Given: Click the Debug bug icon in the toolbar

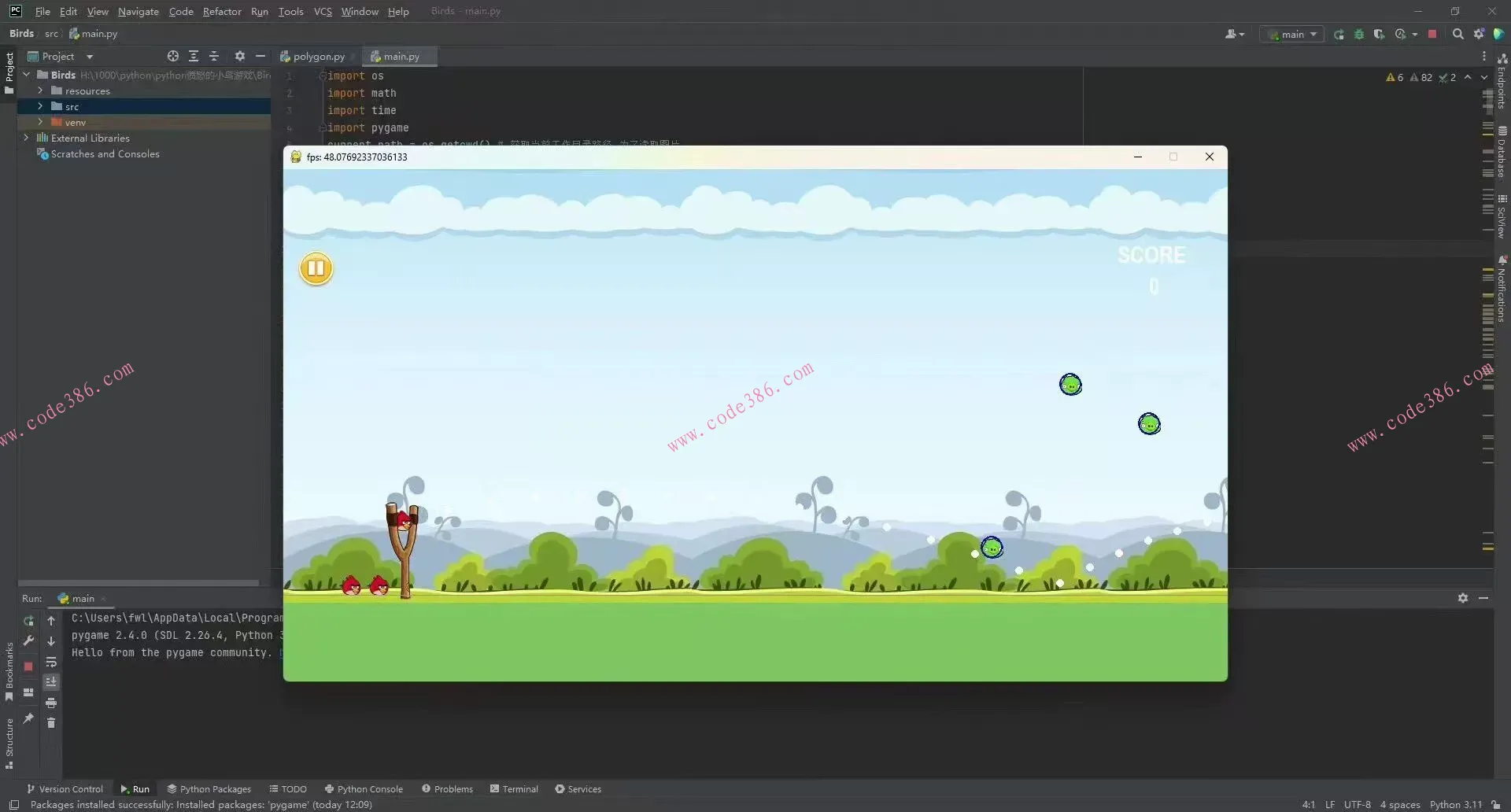Looking at the screenshot, I should pos(1359,35).
